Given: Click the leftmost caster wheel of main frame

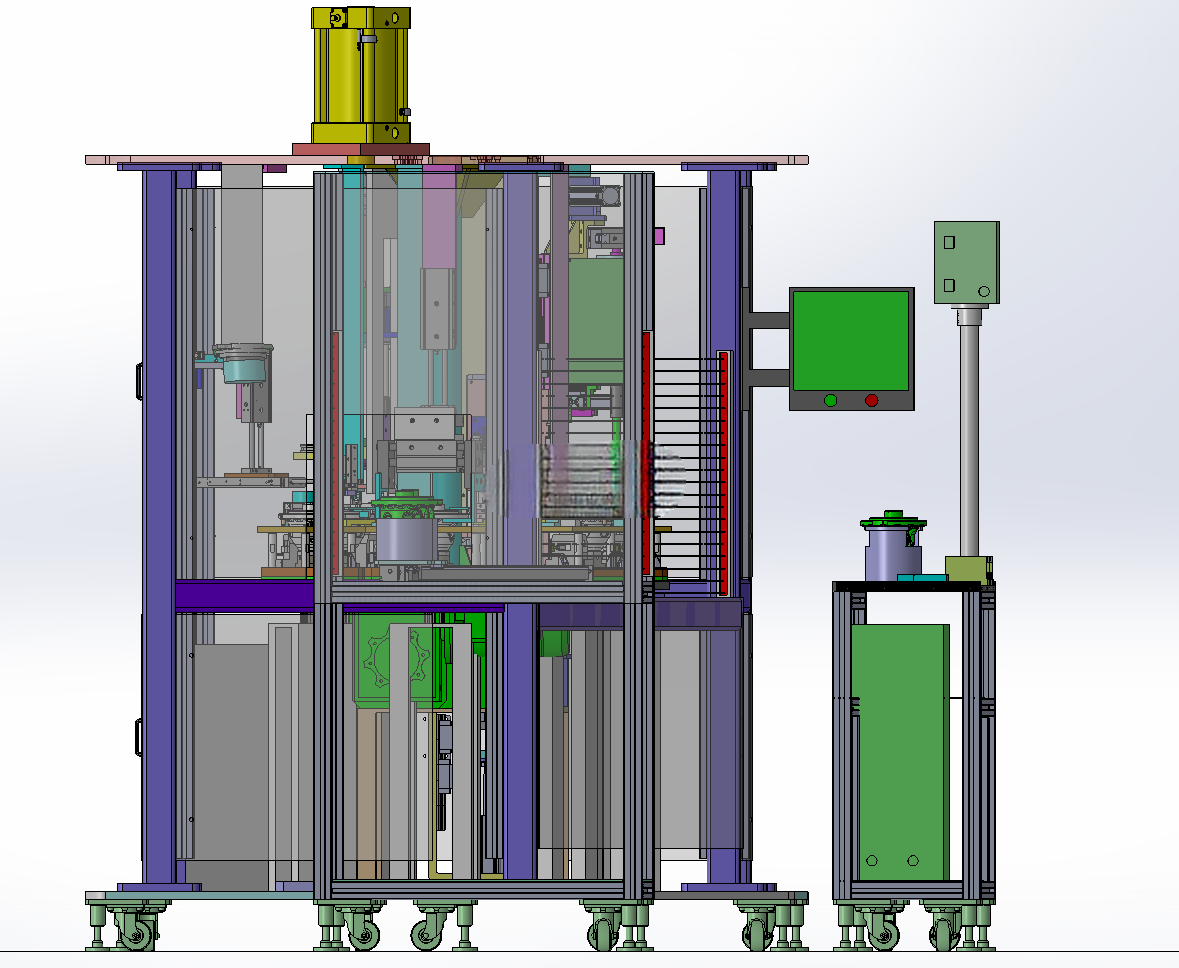Looking at the screenshot, I should pos(135,933).
